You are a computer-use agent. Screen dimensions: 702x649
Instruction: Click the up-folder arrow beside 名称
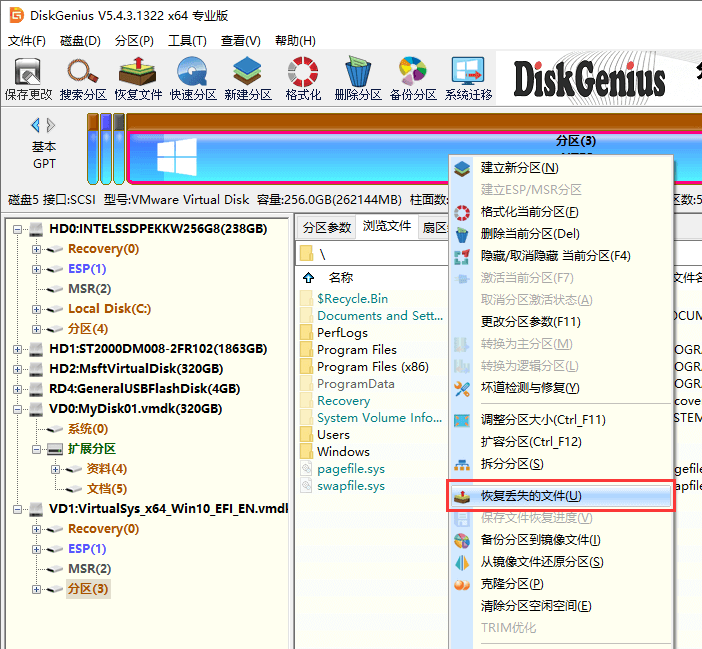click(x=308, y=278)
